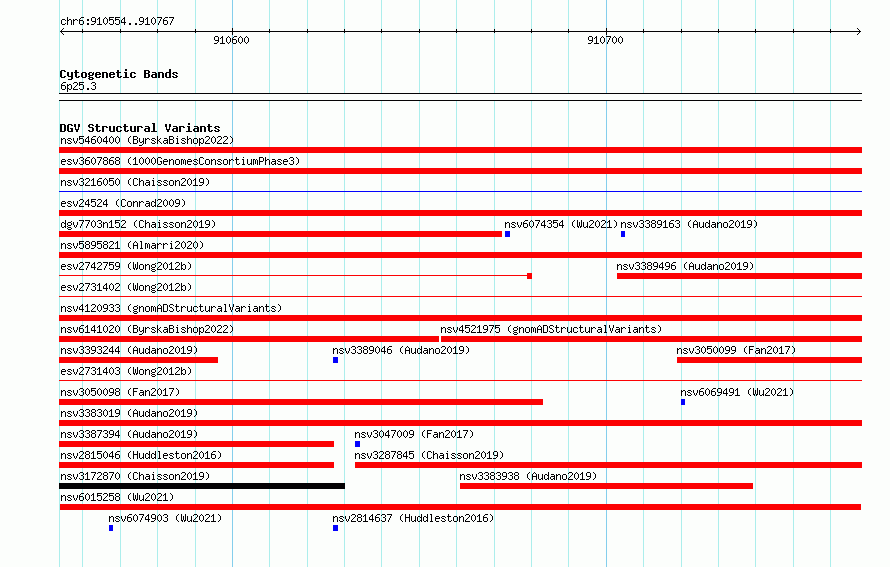Click the nsv5460400 (ByrskaBishop2022) variant label
The width and height of the screenshot is (890, 567).
[147, 140]
